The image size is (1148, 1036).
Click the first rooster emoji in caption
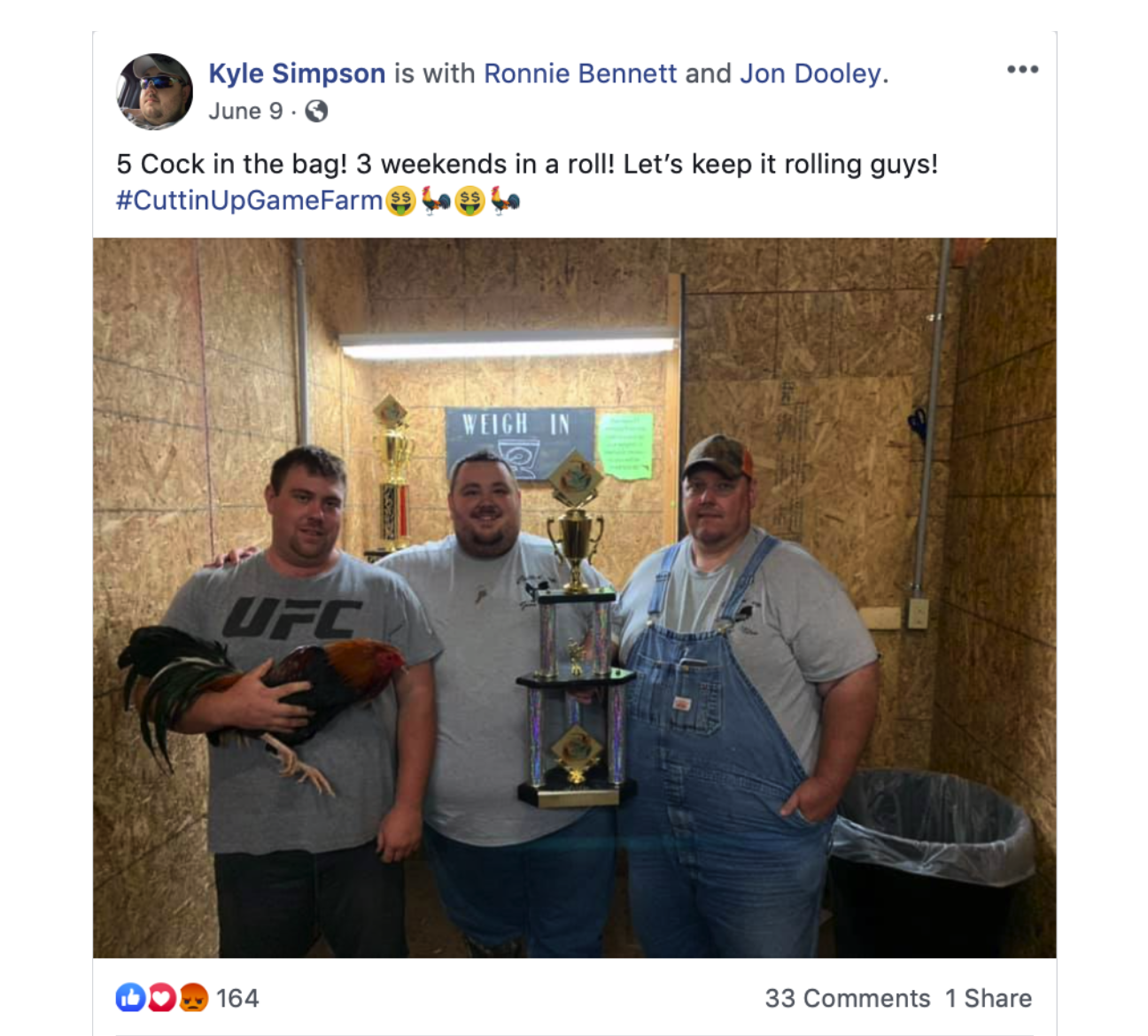point(436,201)
